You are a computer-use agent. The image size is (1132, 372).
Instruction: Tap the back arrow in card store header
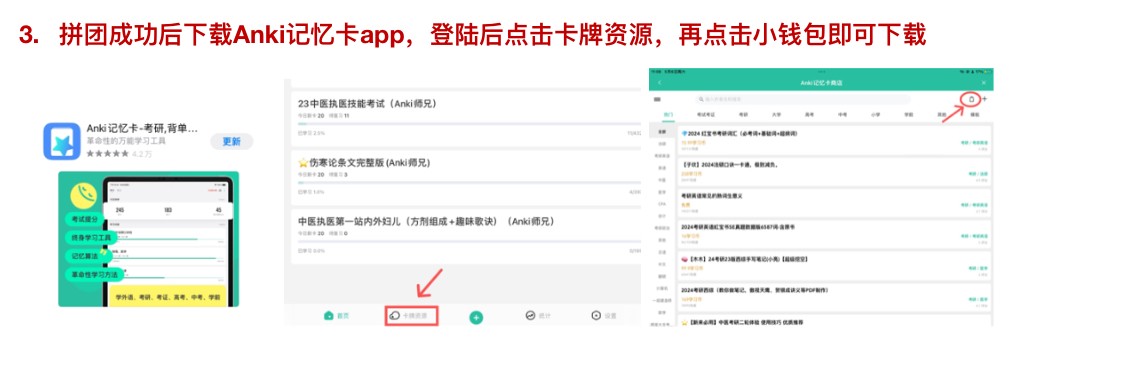[659, 83]
